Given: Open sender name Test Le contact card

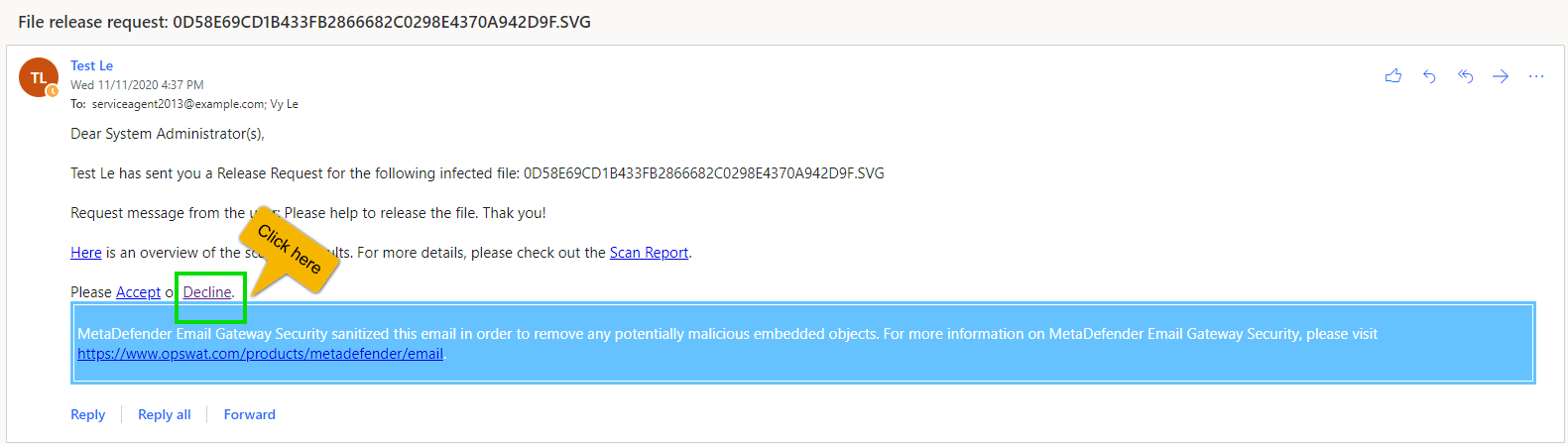Looking at the screenshot, I should click(x=91, y=65).
